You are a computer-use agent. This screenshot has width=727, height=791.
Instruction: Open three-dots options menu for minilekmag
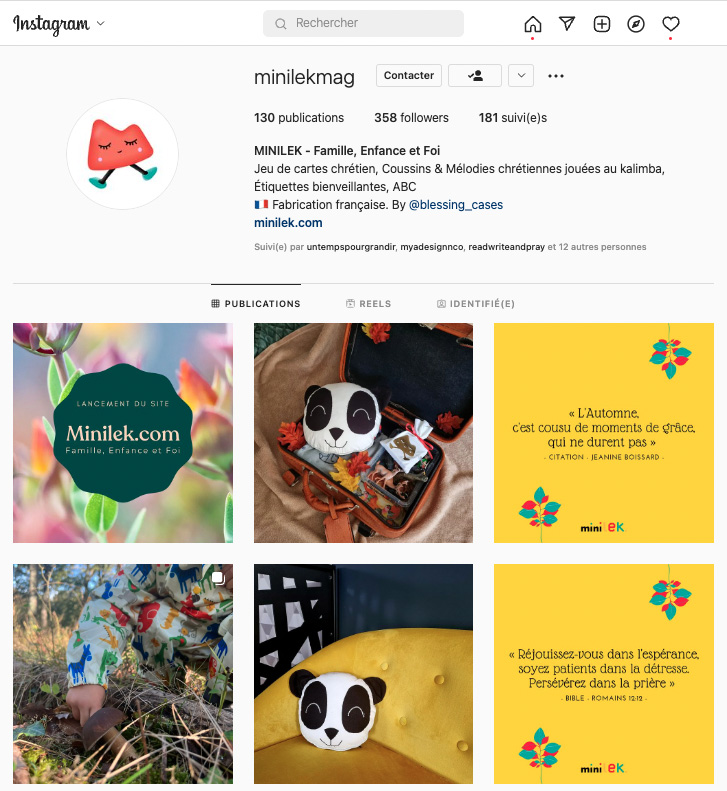[x=555, y=76]
